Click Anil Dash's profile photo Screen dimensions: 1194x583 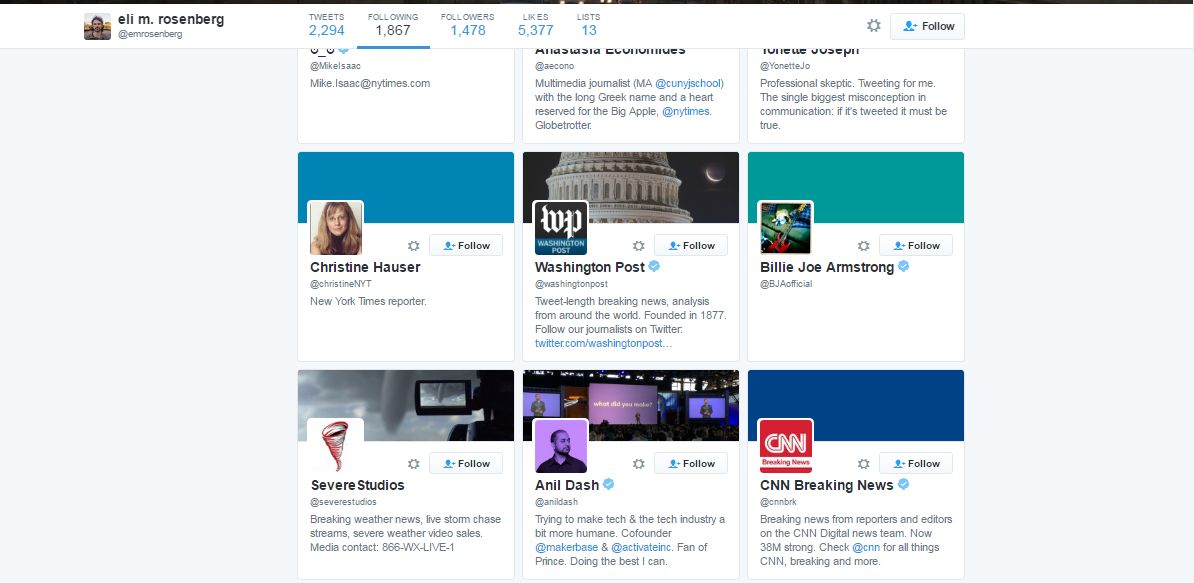(560, 446)
